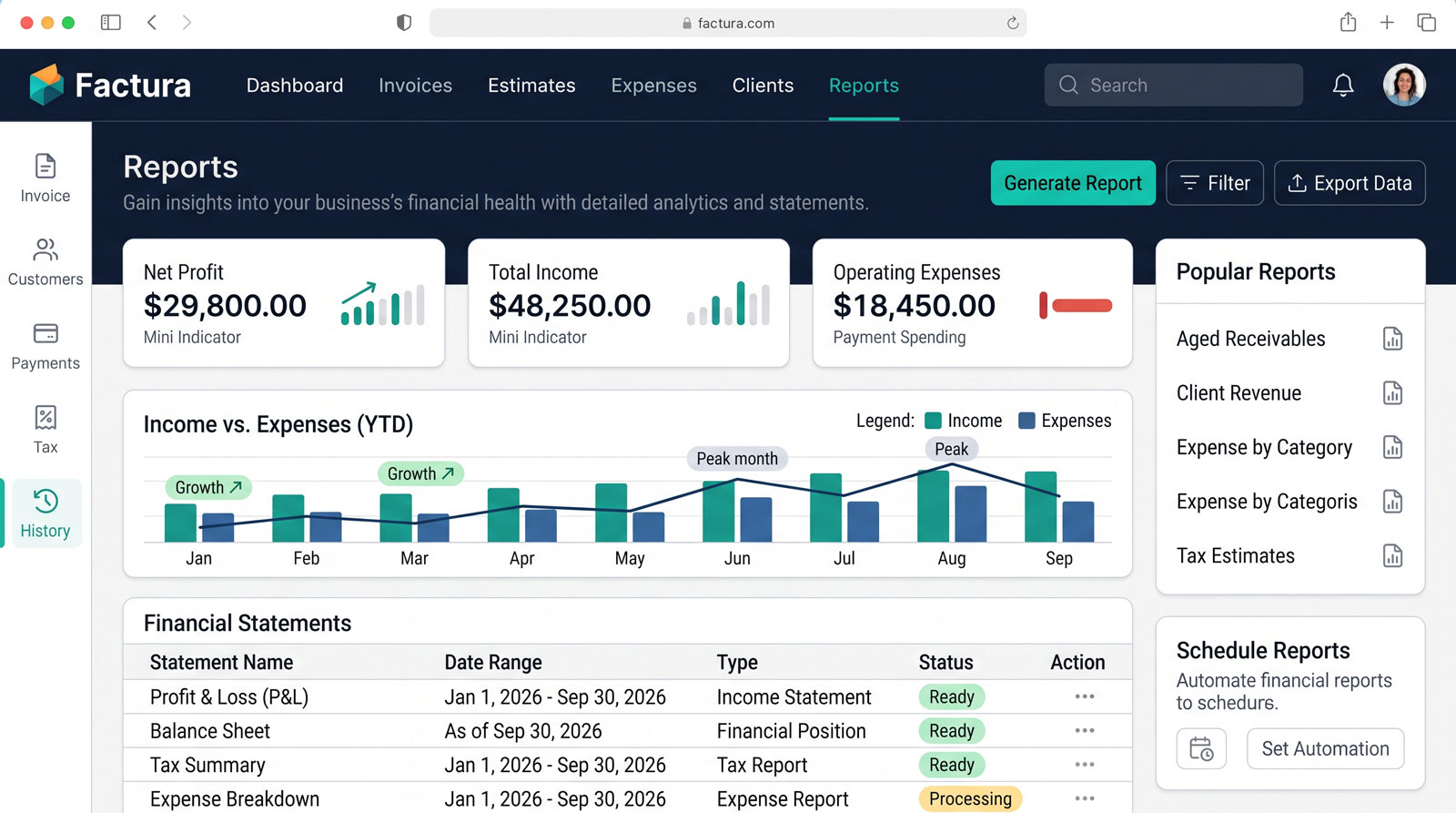The width and height of the screenshot is (1456, 813).
Task: Click the schedule calendar icon button
Action: [x=1201, y=748]
